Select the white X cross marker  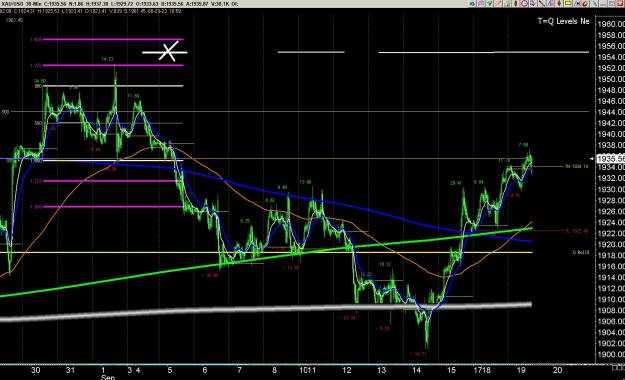[168, 51]
